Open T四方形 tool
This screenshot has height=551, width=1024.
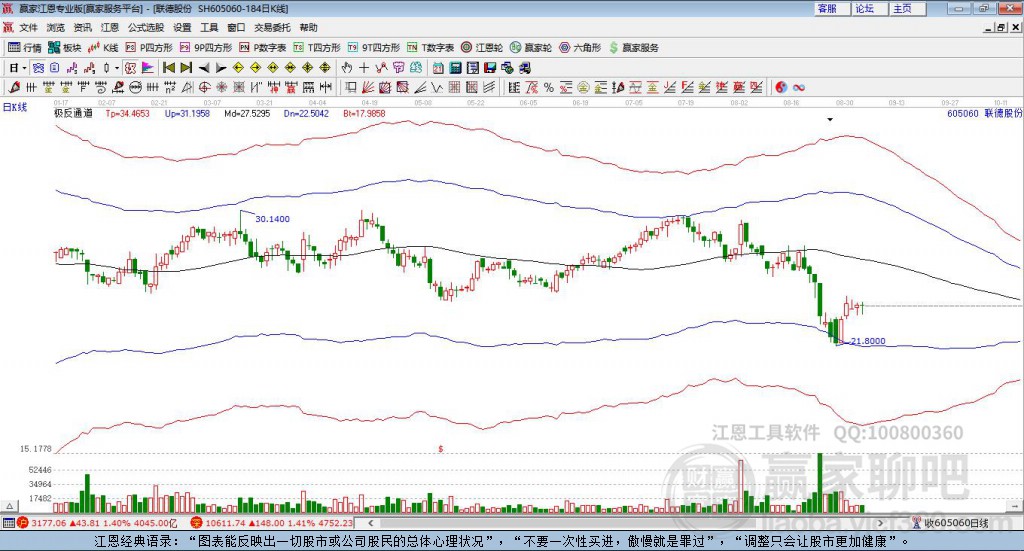tap(317, 48)
